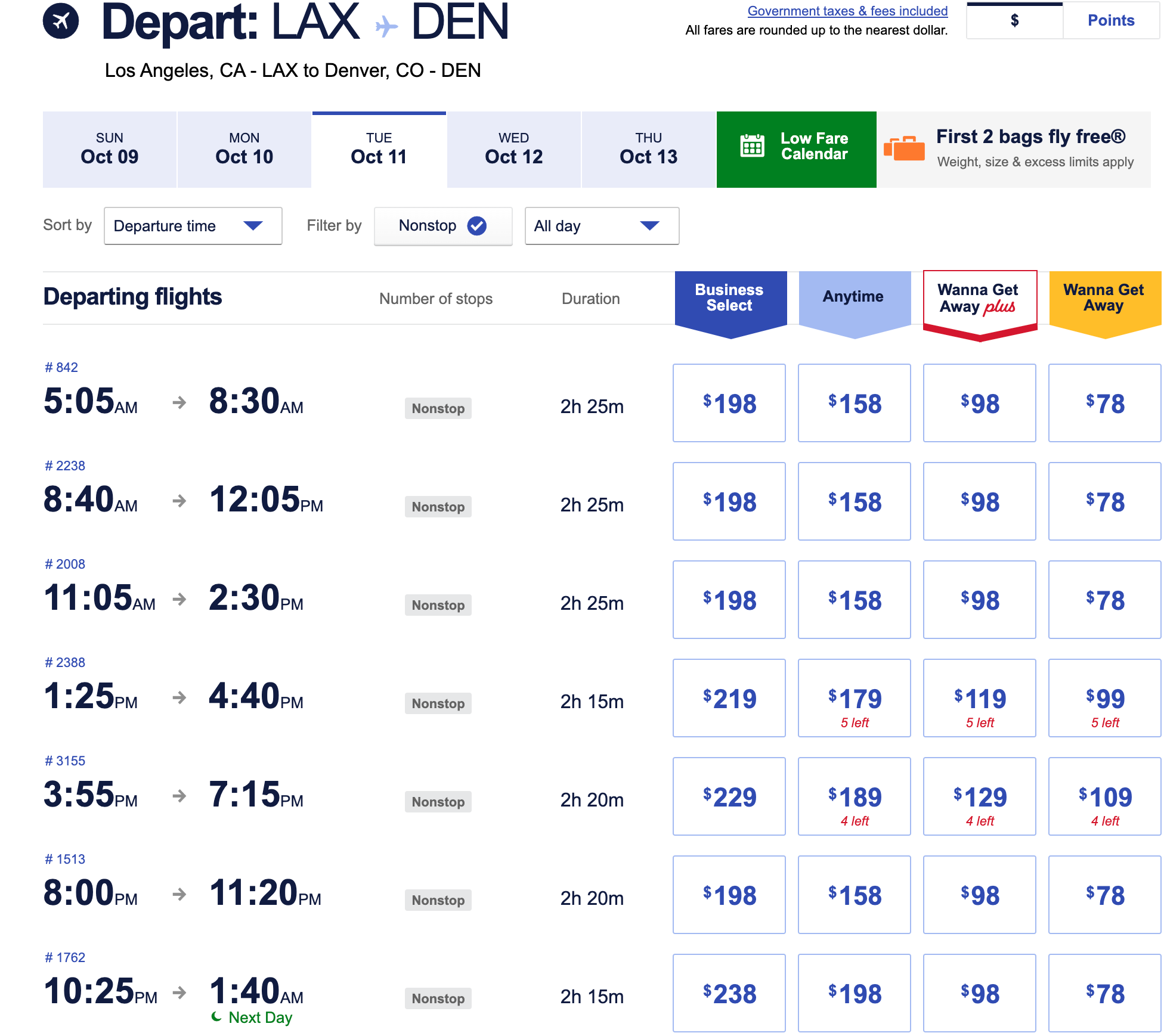Click the arrow icon for flight 842
Image resolution: width=1164 pixels, height=1036 pixels.
[179, 403]
